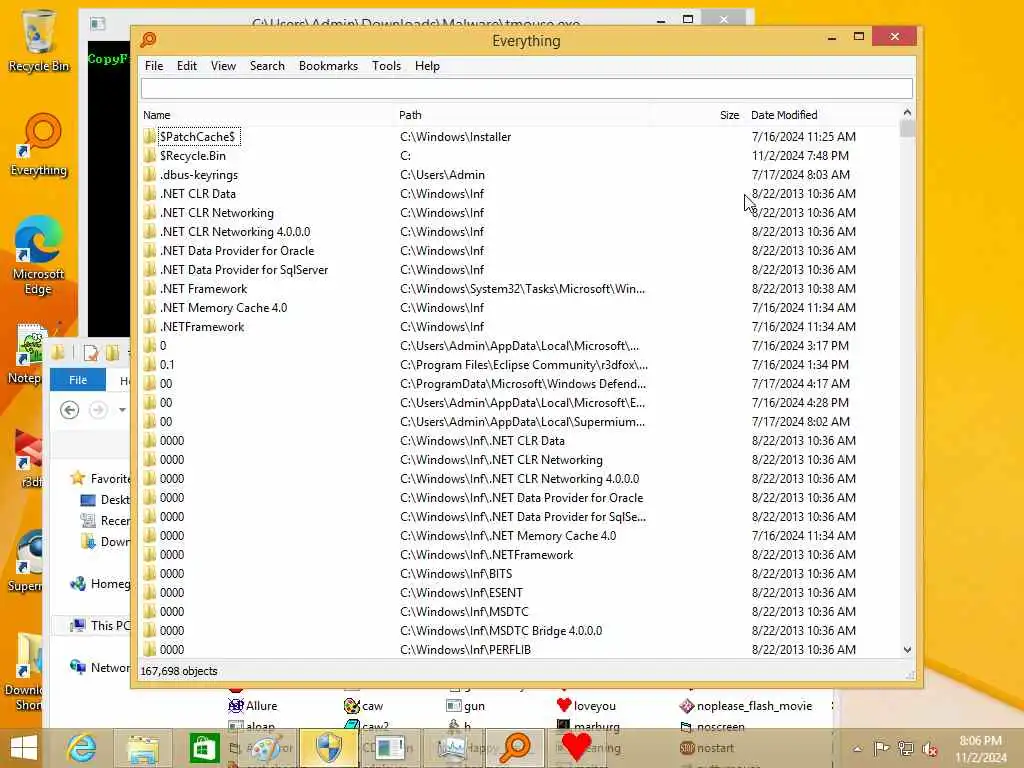Click the Everything search input field
This screenshot has height=768, width=1024.
[x=526, y=88]
